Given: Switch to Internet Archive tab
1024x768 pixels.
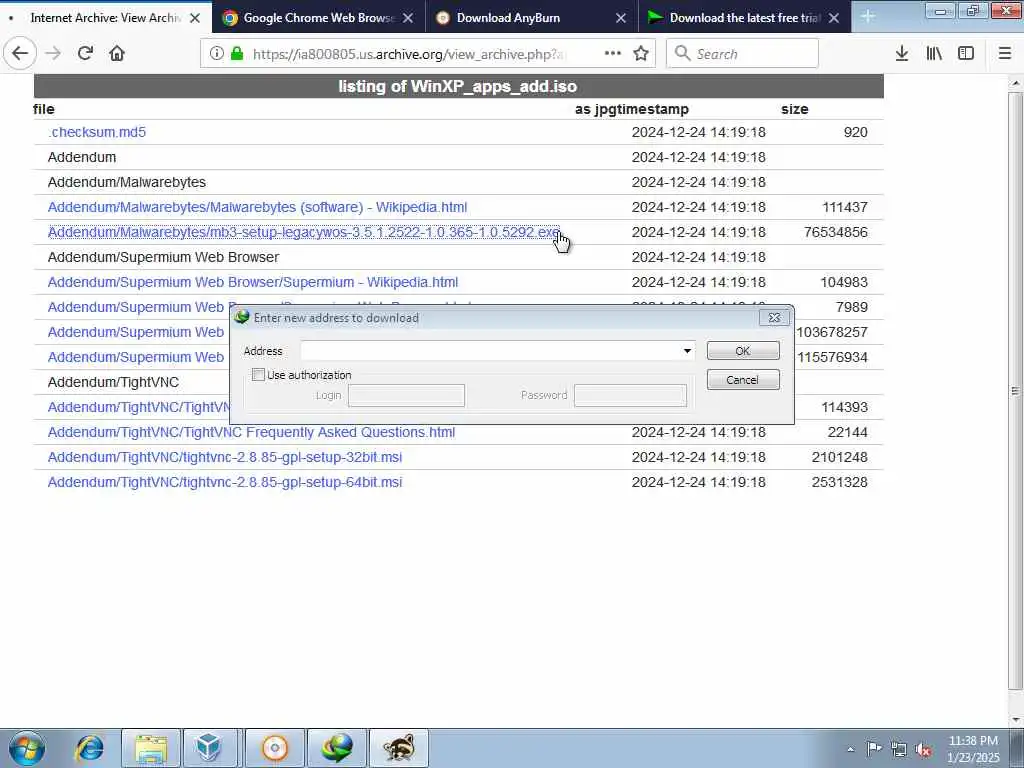Looking at the screenshot, I should click(x=105, y=18).
